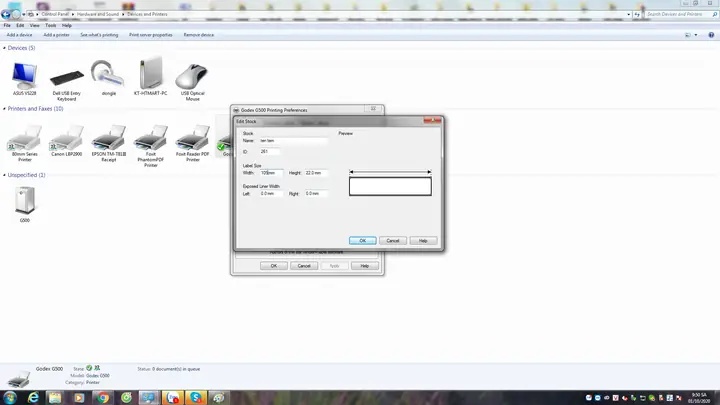720x405 pixels.
Task: Open the Paint app in the taskbar
Action: click(x=219, y=398)
